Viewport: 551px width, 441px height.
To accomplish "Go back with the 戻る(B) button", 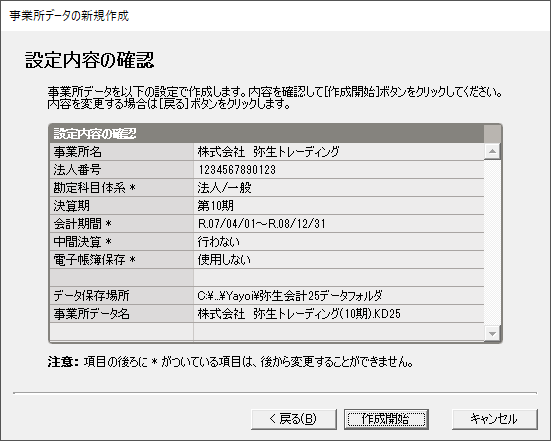I will coord(294,419).
